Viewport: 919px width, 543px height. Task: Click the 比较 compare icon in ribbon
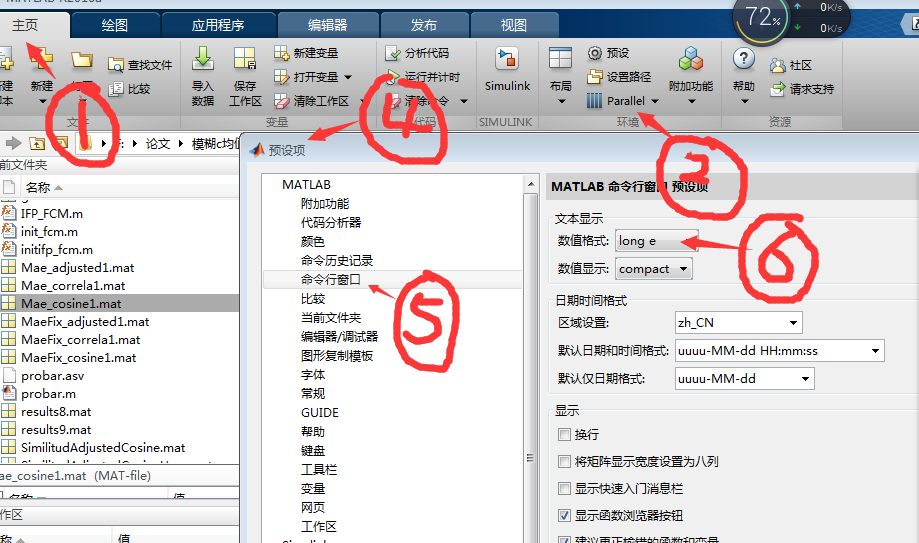click(115, 89)
